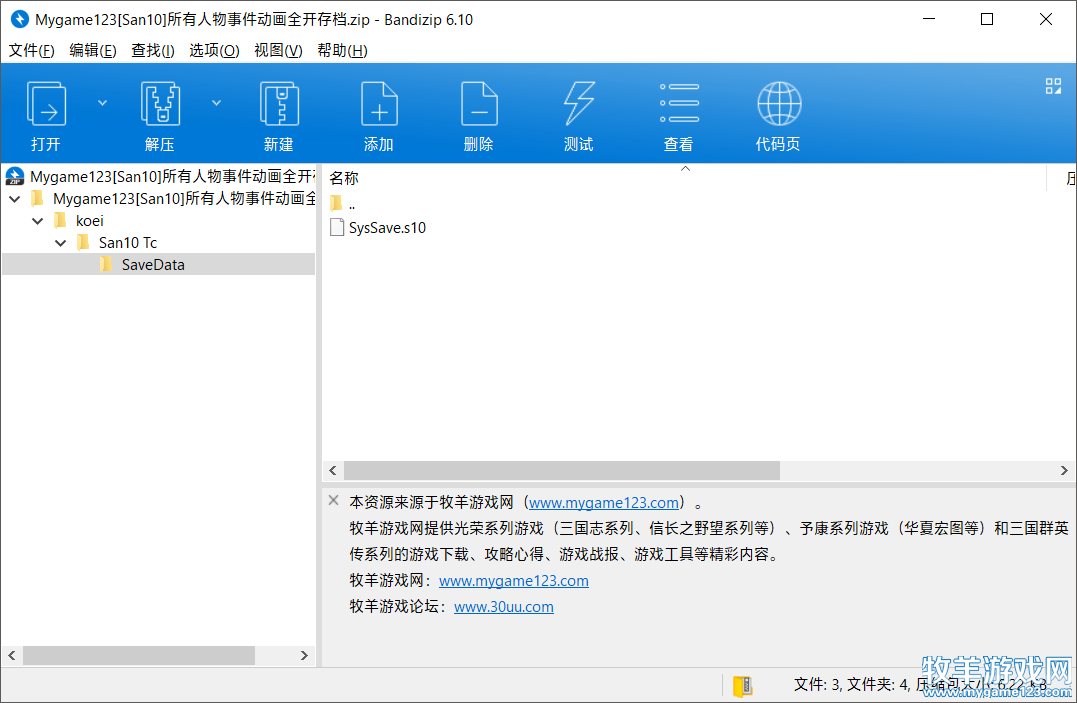Open the www.30uu.com forum link
This screenshot has height=703, width=1077.
[503, 607]
